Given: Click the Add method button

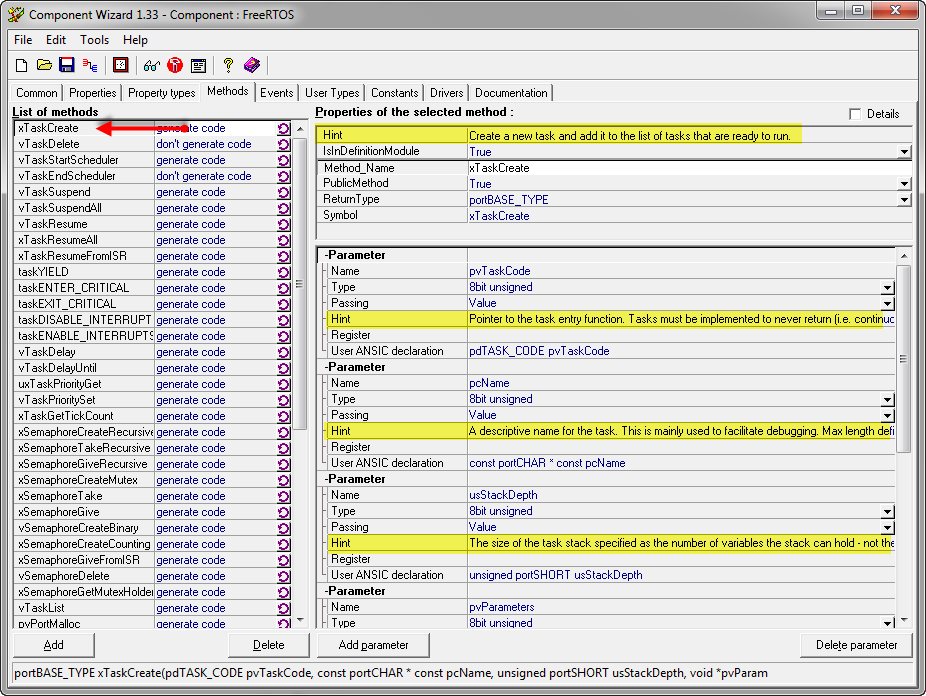Looking at the screenshot, I should click(x=54, y=645).
